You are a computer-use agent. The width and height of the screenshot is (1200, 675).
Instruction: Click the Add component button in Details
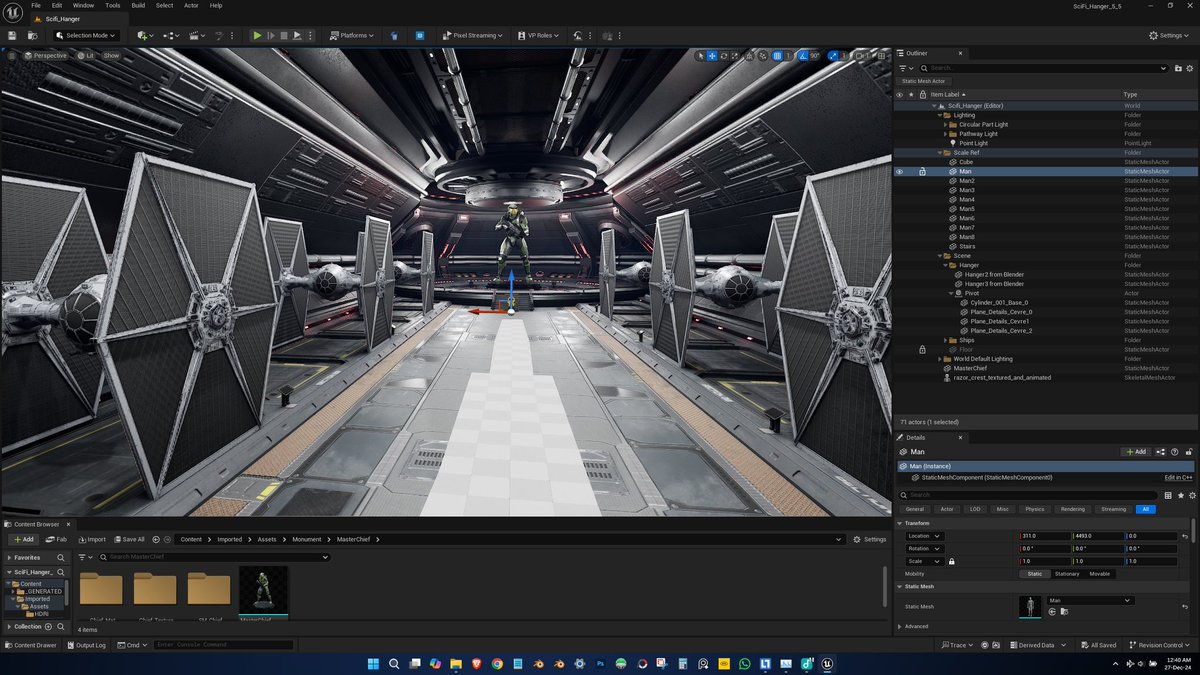1135,452
